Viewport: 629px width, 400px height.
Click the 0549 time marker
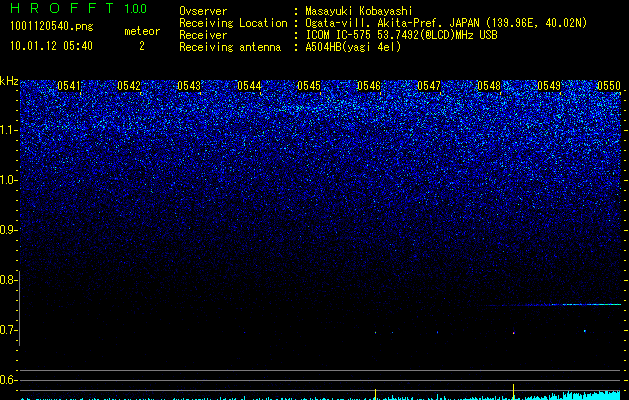(549, 86)
